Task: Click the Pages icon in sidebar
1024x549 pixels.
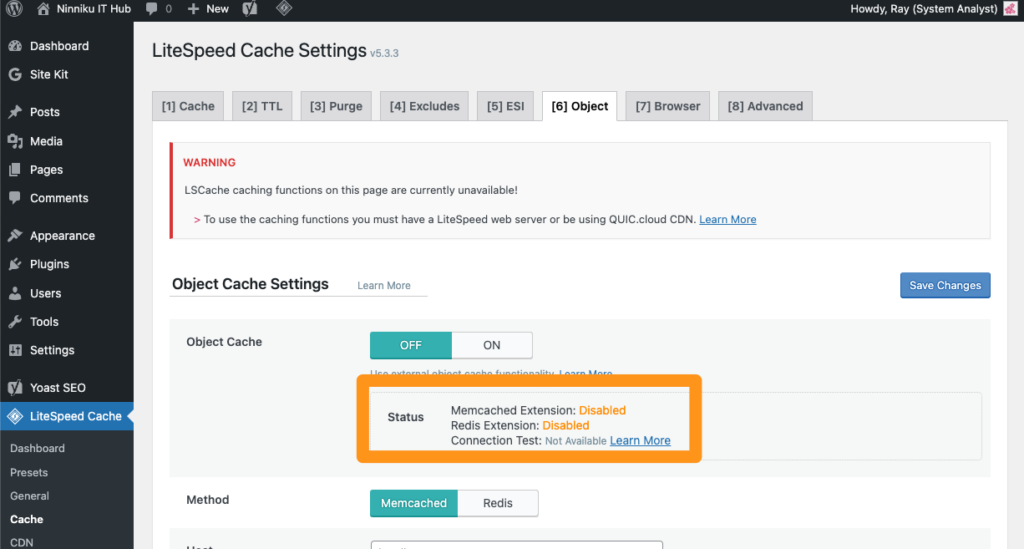Action: coord(15,170)
